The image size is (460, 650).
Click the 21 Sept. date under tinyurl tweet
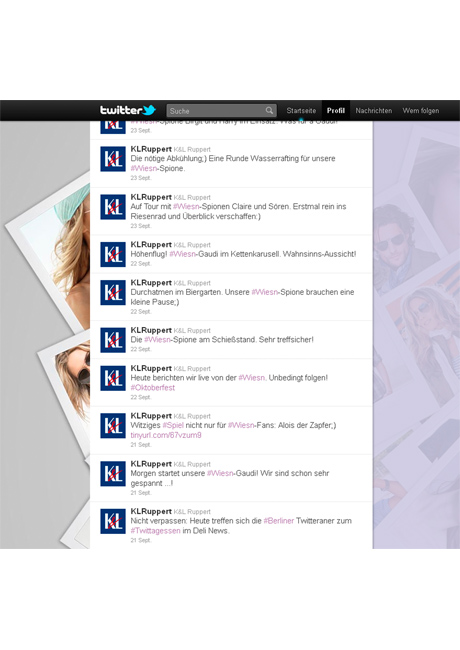click(141, 445)
